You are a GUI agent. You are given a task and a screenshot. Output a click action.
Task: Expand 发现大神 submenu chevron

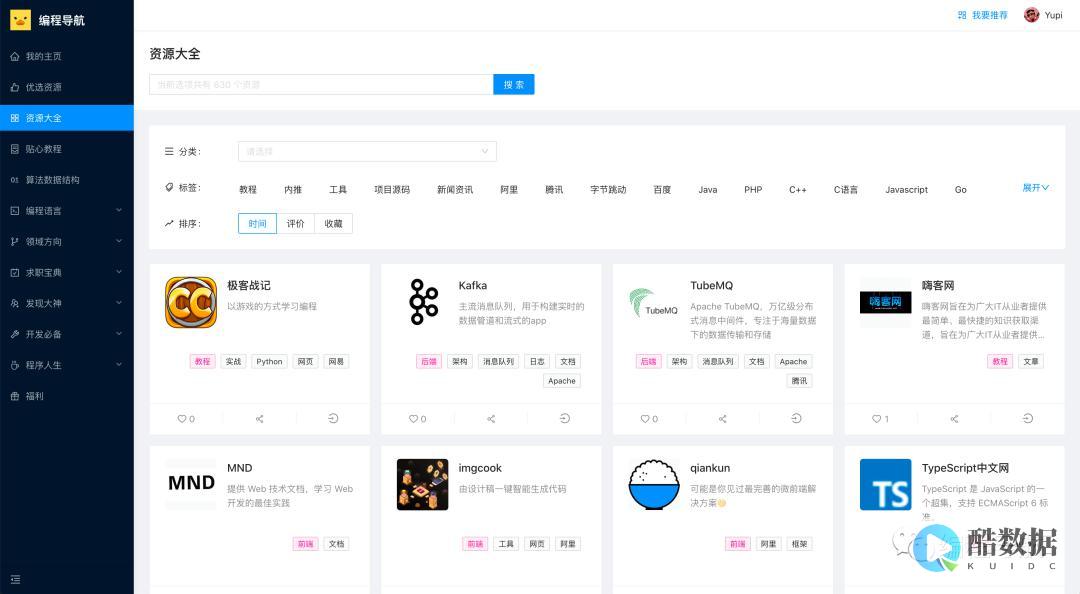[118, 303]
